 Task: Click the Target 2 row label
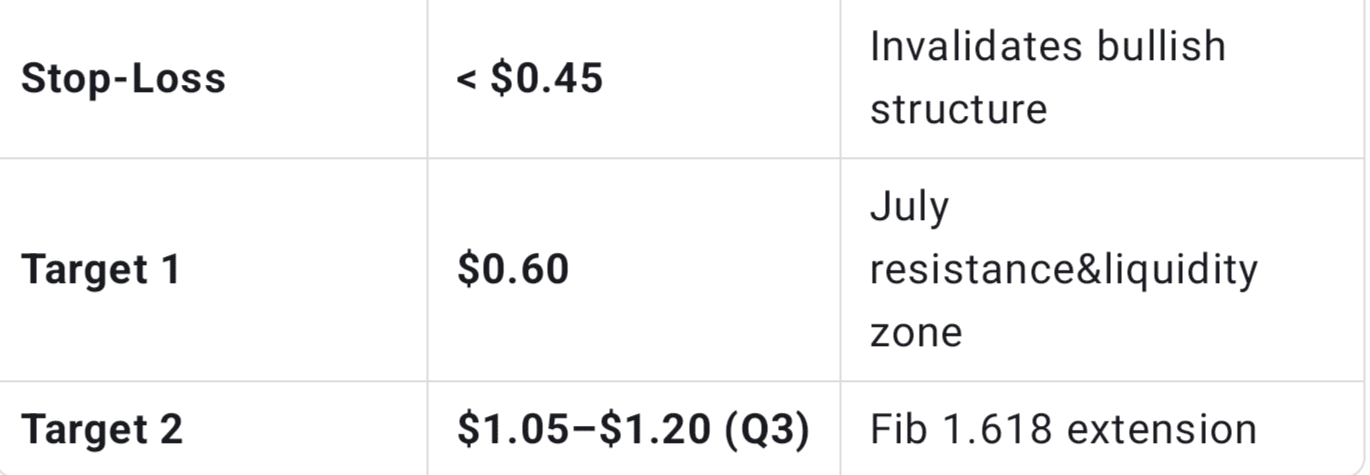tap(102, 429)
